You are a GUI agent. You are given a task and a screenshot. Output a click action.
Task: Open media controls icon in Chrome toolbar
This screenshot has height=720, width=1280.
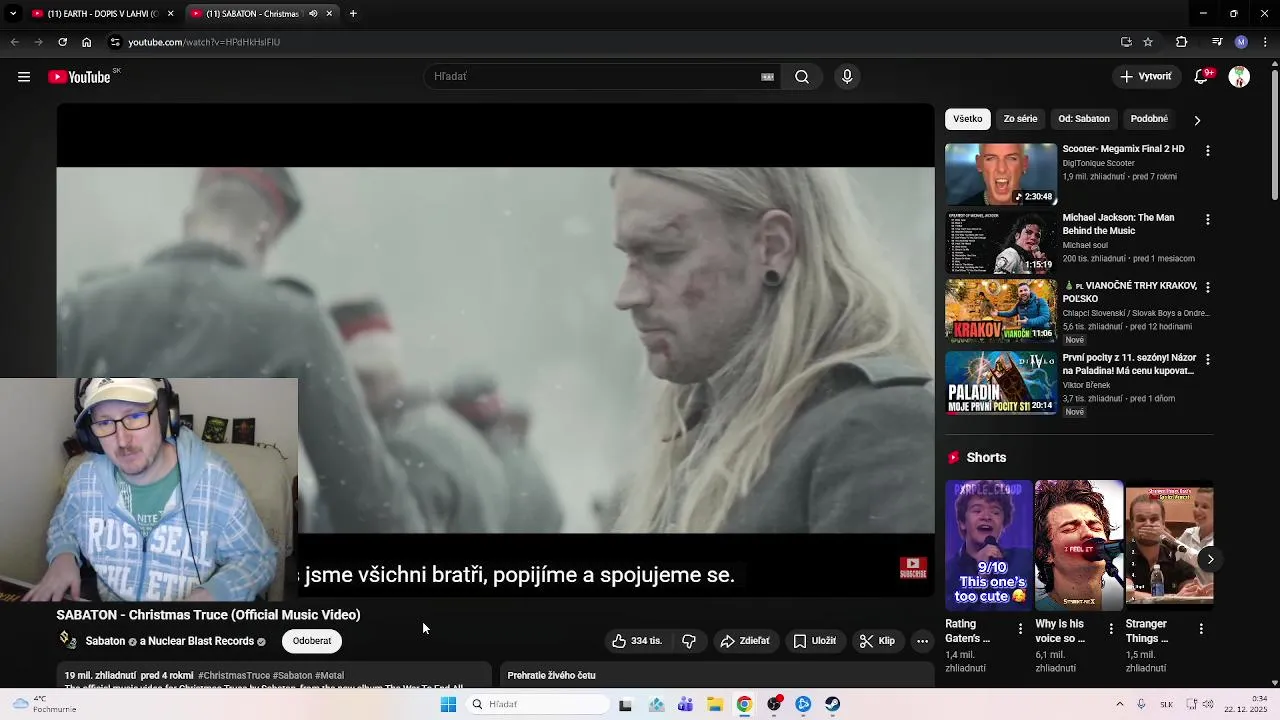coord(1216,42)
